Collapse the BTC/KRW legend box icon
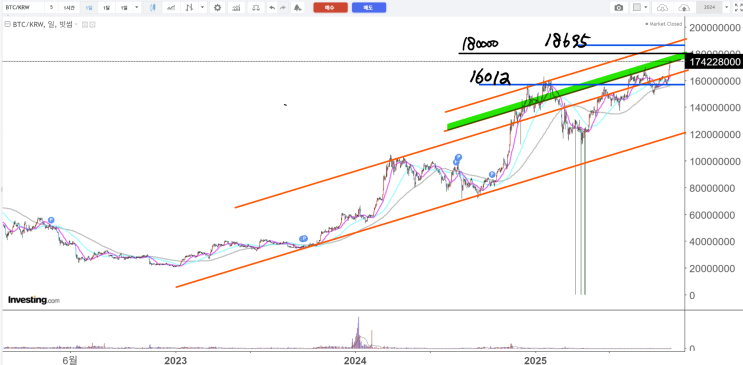 pos(8,24)
